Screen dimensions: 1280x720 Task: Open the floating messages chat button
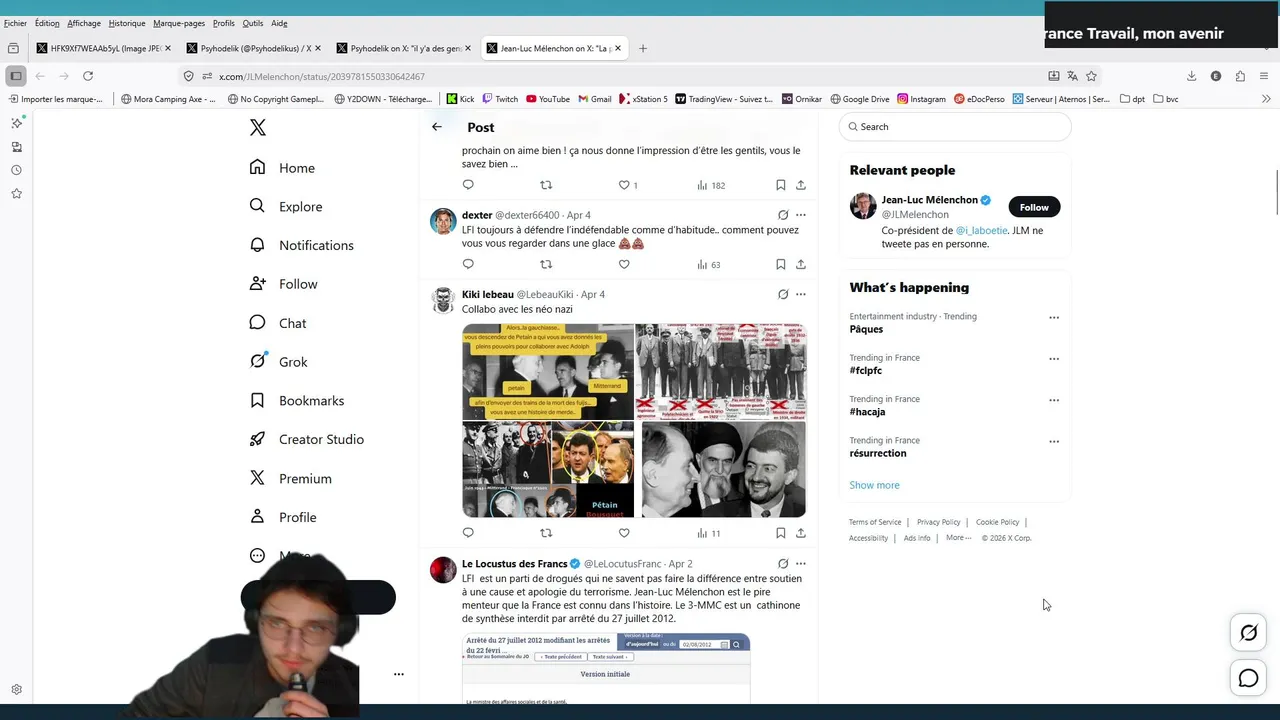[x=1248, y=679]
